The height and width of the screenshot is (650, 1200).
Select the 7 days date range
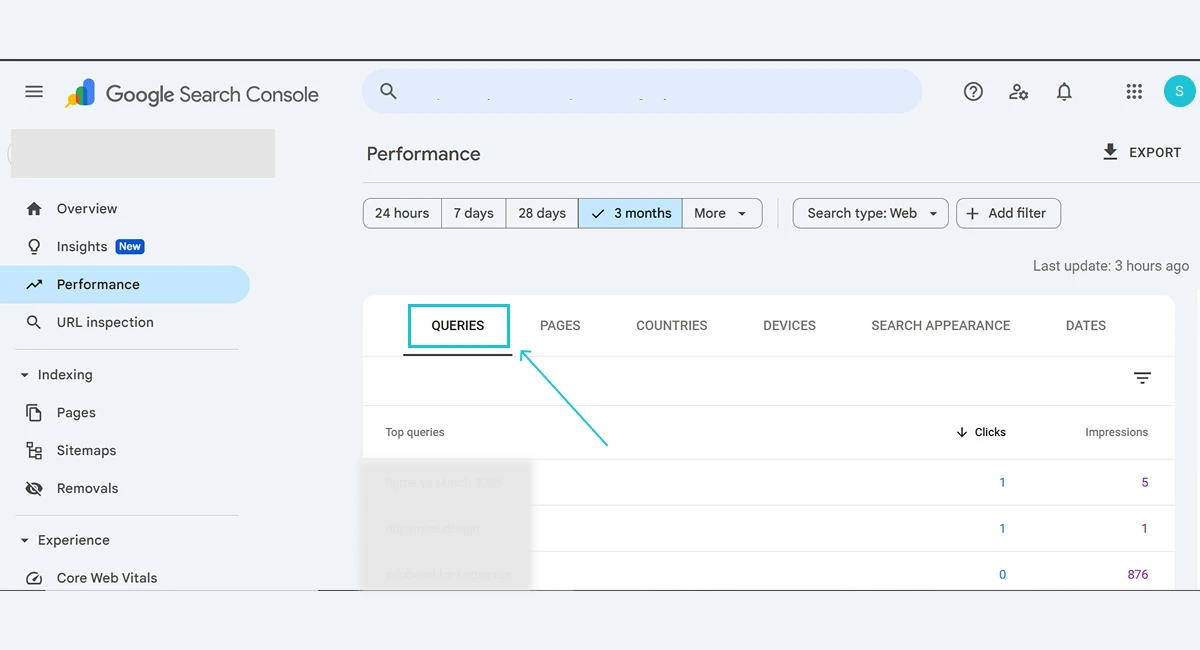(474, 213)
